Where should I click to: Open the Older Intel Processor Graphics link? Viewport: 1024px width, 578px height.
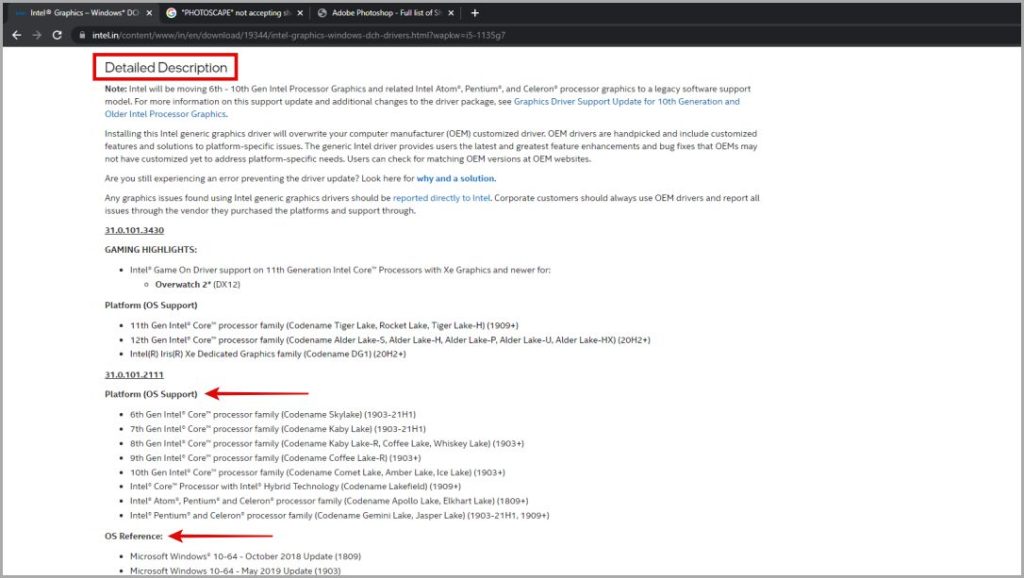165,114
